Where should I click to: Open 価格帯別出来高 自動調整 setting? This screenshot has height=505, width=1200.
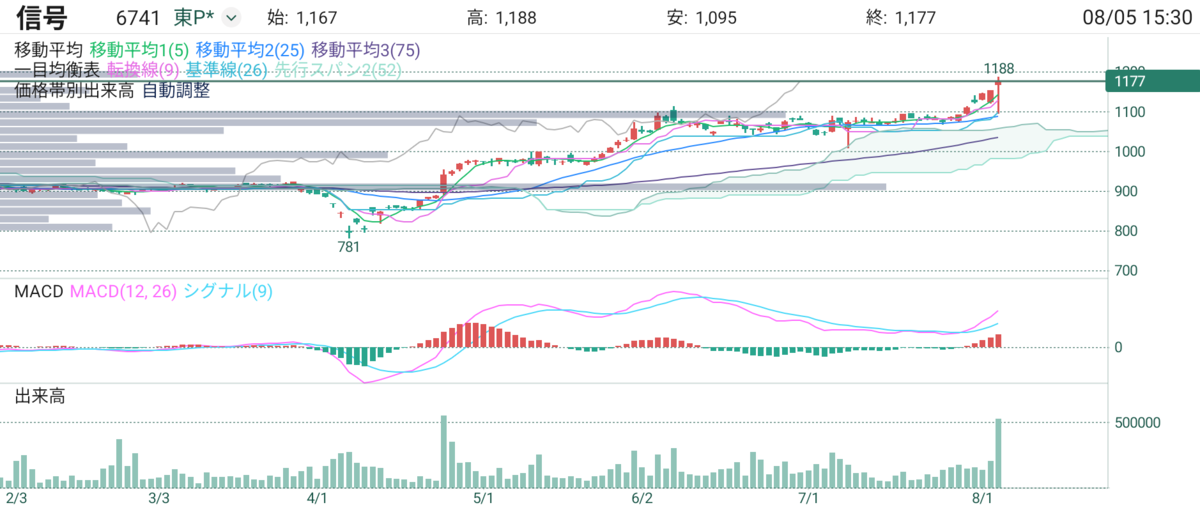pyautogui.click(x=112, y=90)
